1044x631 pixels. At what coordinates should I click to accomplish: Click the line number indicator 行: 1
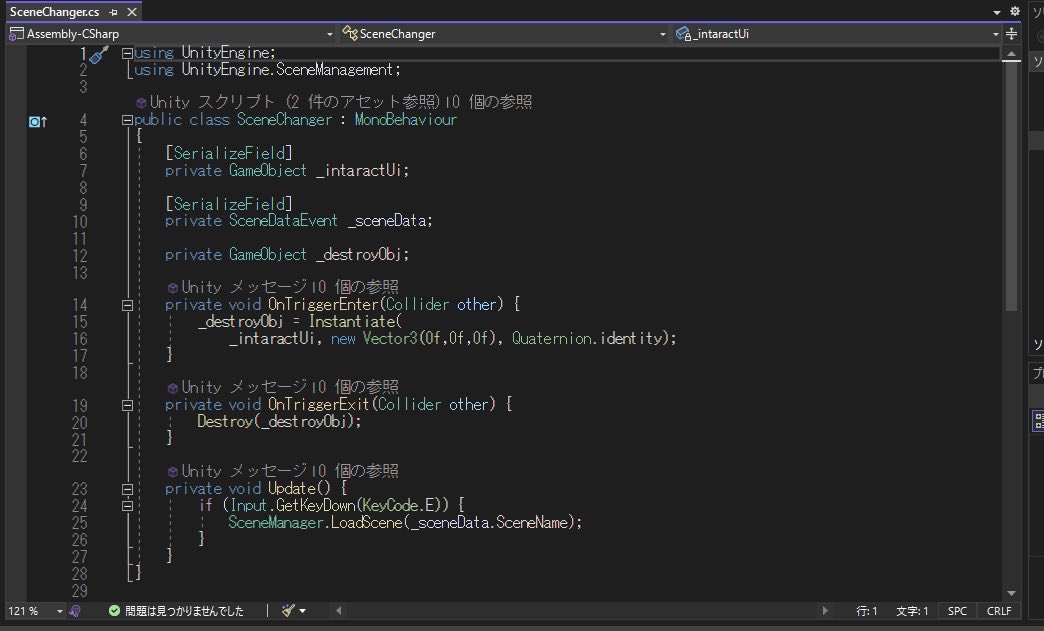866,611
